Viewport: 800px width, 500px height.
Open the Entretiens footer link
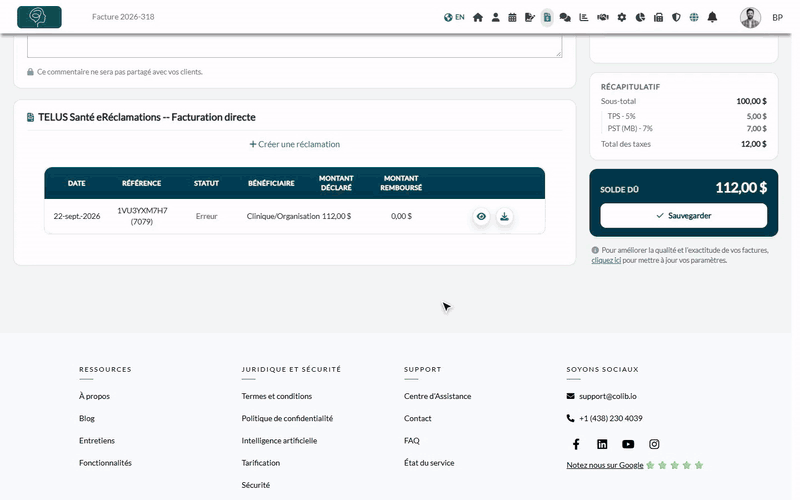tap(97, 441)
